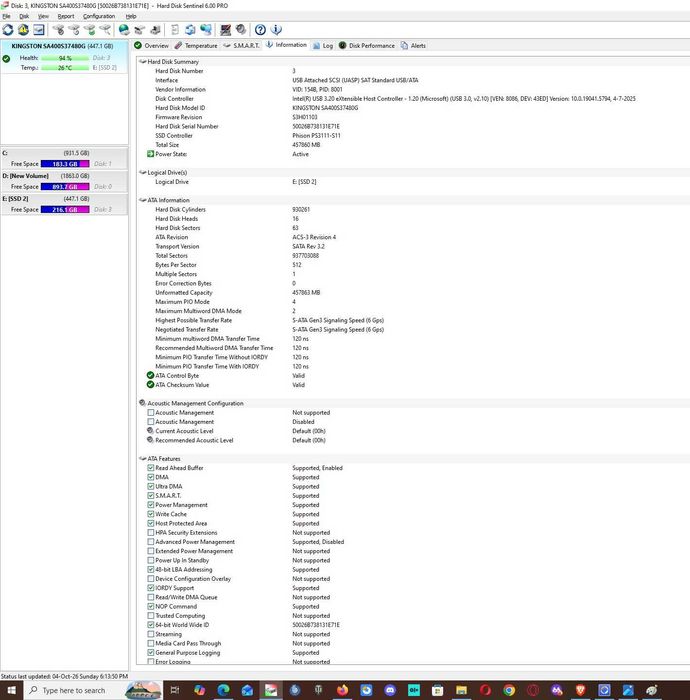The image size is (690, 700).
Task: Click the networked computers toolbar icon
Action: coord(206,30)
